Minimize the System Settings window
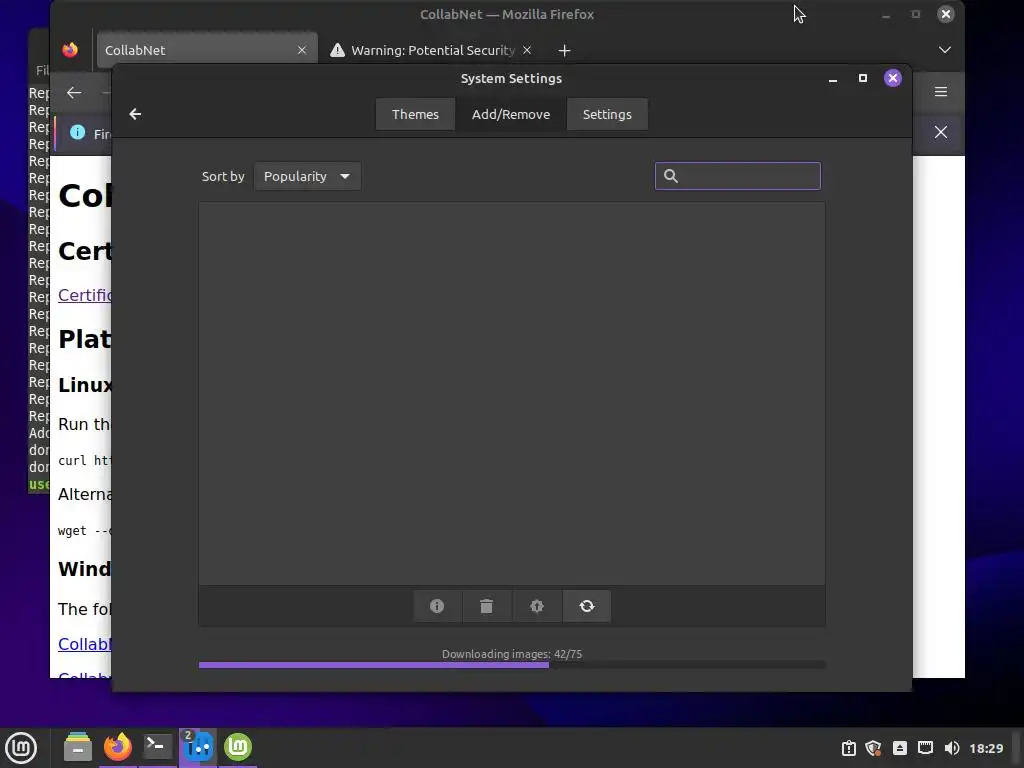The height and width of the screenshot is (768, 1024). click(833, 79)
